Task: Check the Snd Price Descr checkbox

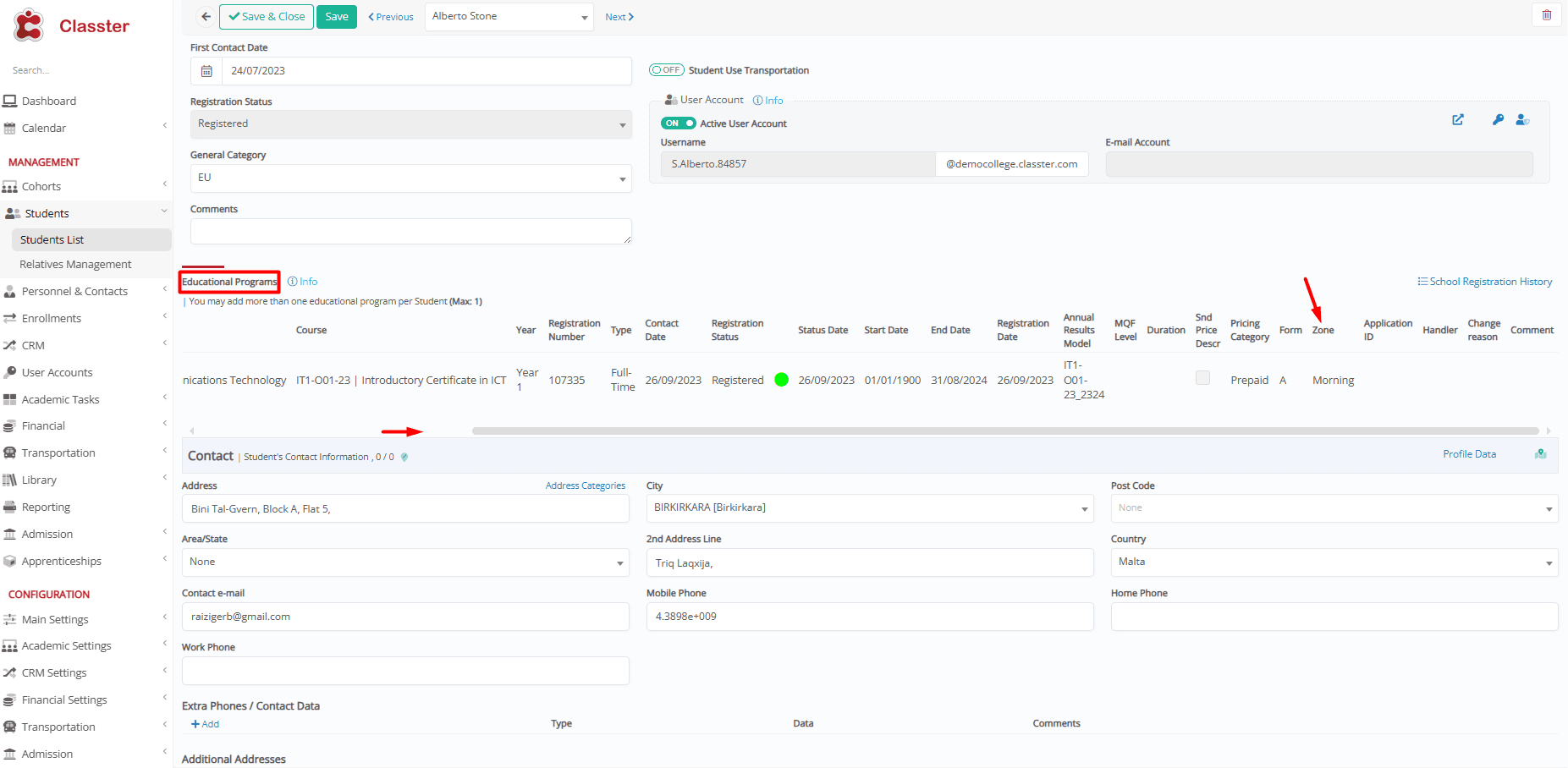Action: point(1202,378)
